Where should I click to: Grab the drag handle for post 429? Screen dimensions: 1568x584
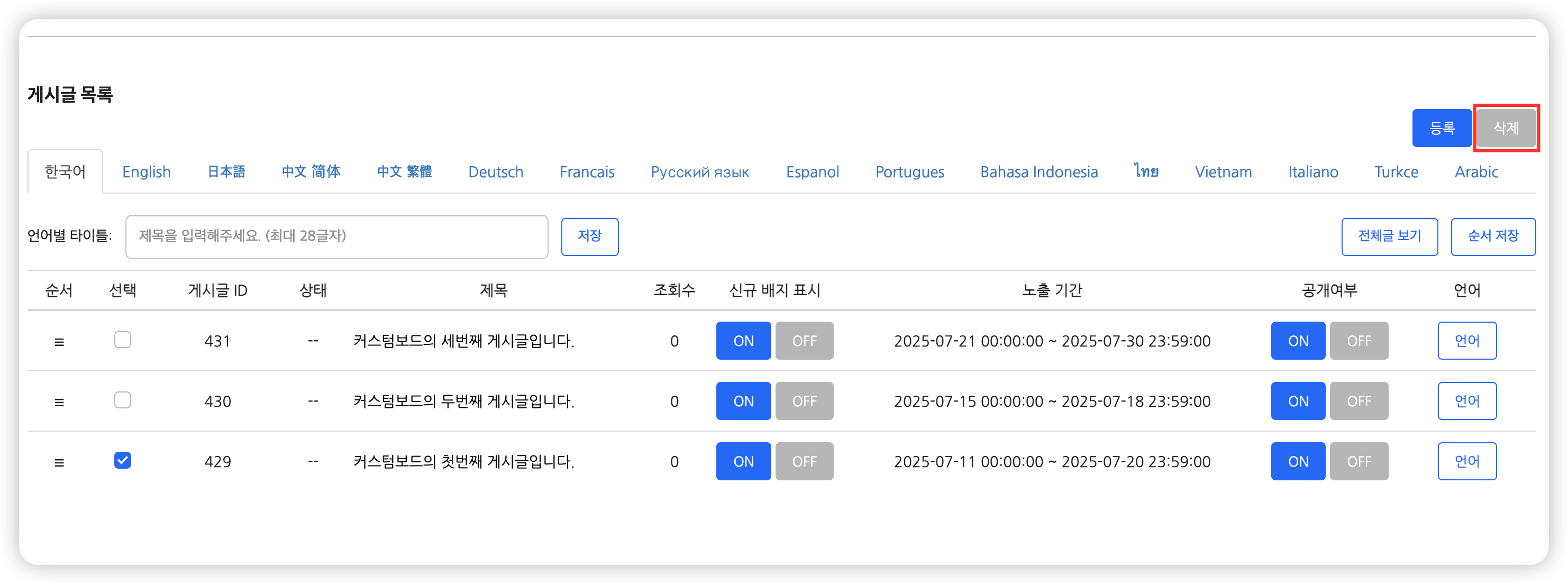(x=59, y=462)
